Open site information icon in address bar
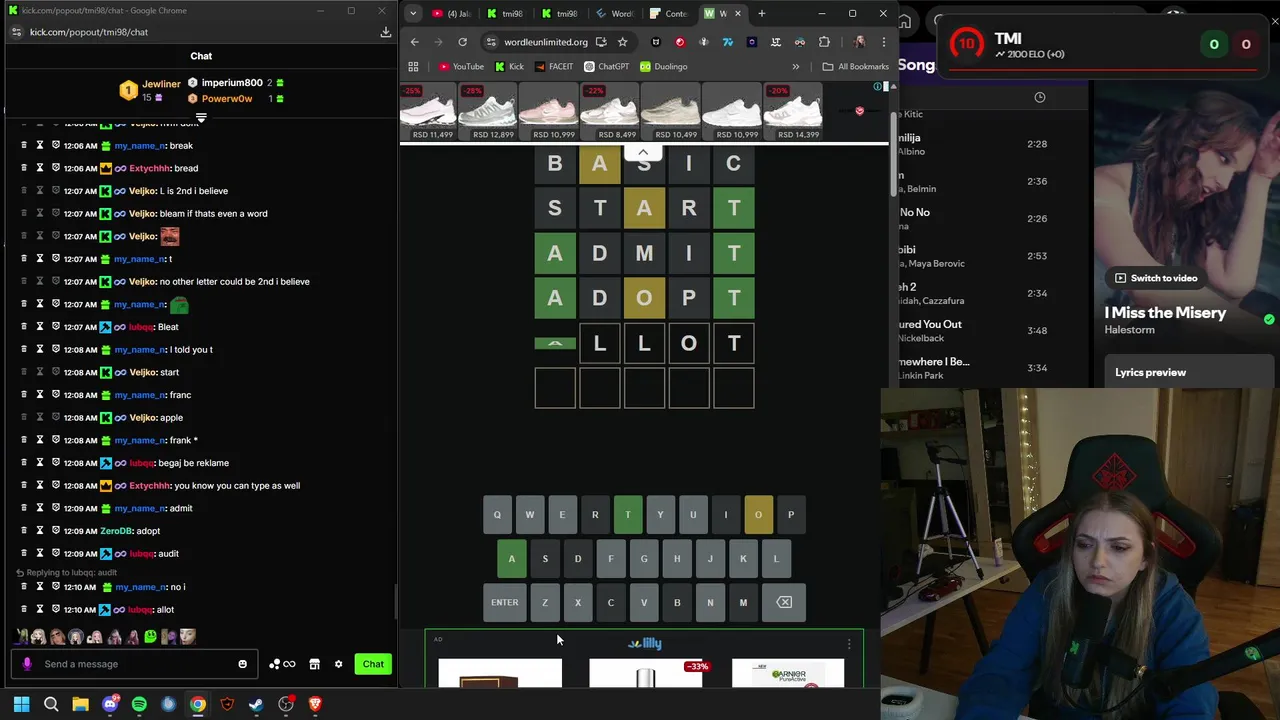This screenshot has width=1280, height=720. (490, 42)
